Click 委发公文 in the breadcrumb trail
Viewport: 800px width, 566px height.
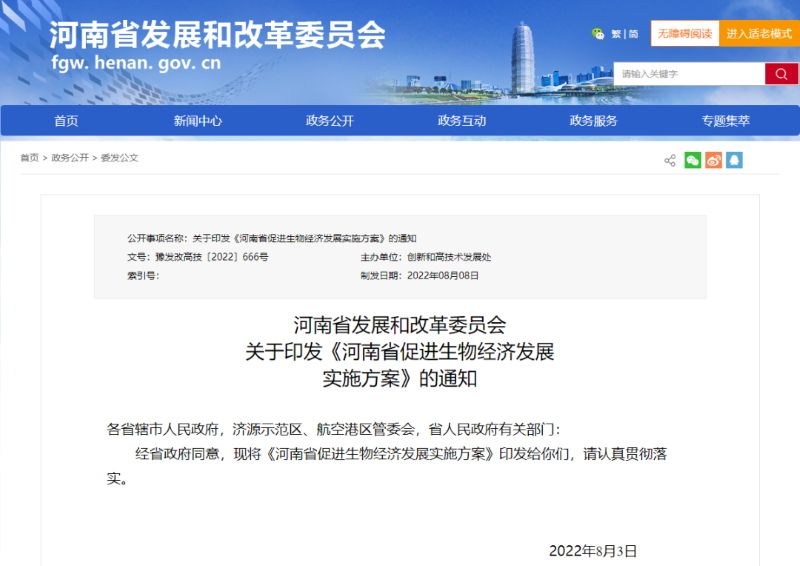click(119, 158)
